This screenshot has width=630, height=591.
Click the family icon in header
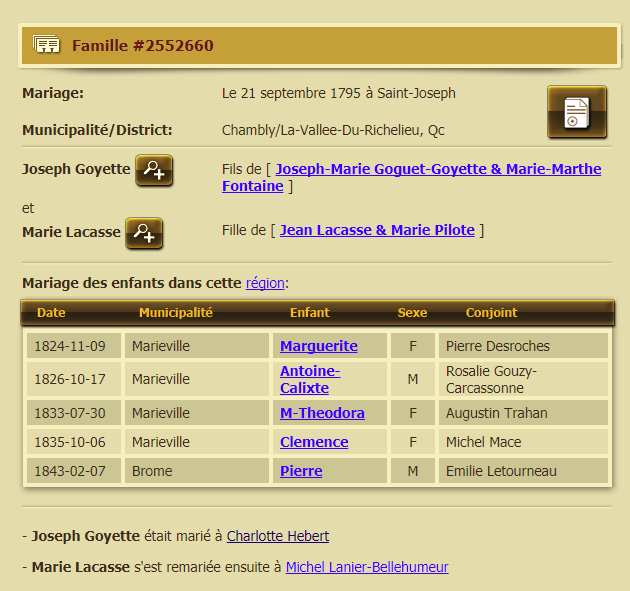[x=47, y=45]
